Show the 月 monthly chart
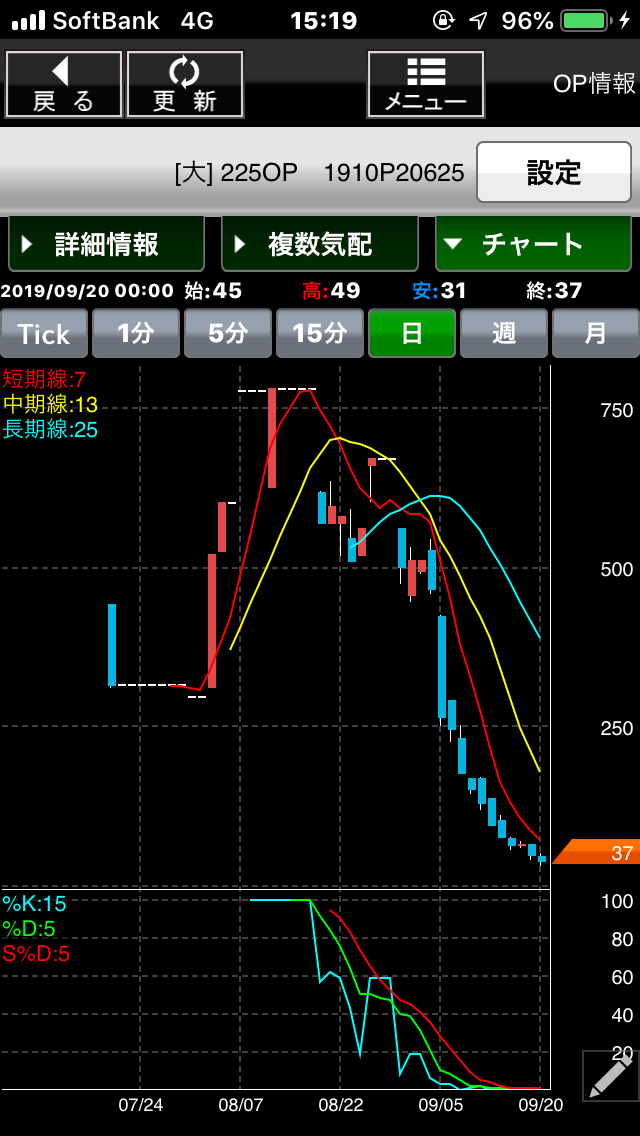Viewport: 640px width, 1136px height. click(x=596, y=333)
